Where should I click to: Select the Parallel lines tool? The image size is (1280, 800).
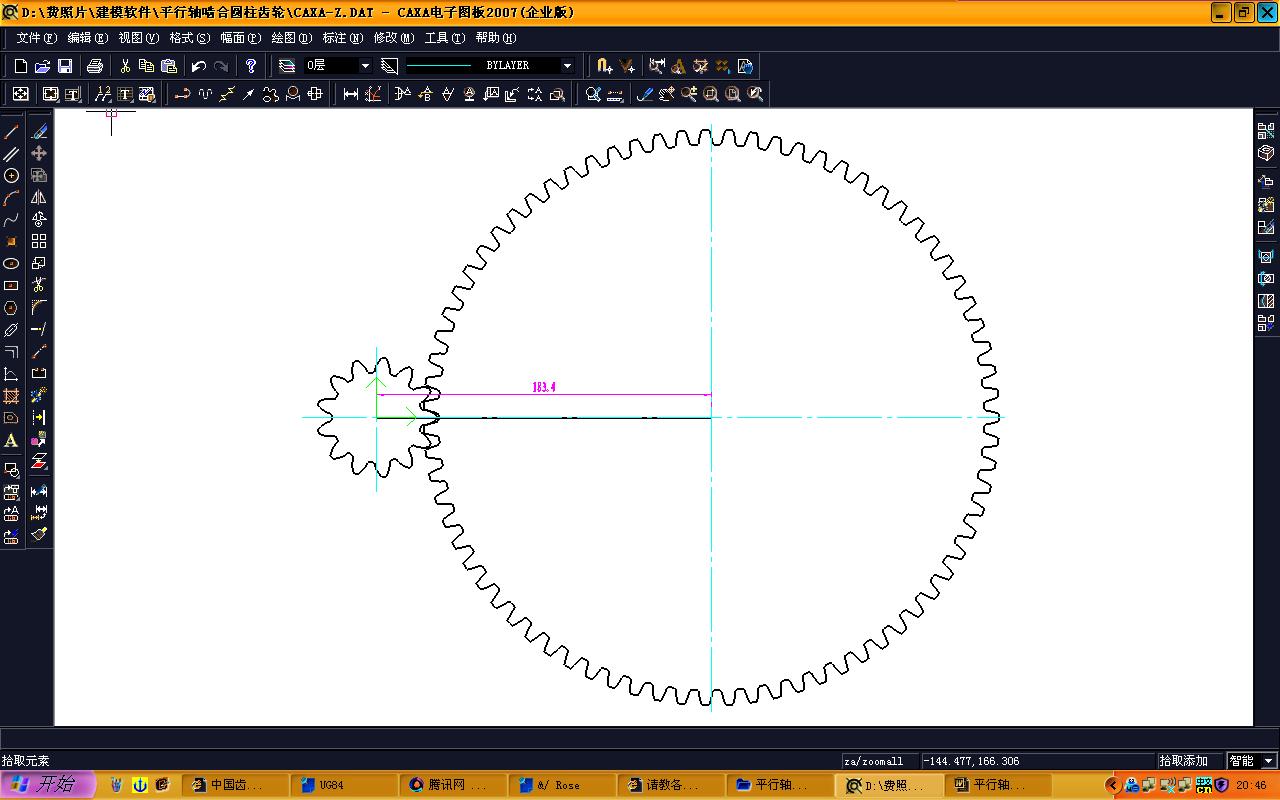tap(12, 154)
